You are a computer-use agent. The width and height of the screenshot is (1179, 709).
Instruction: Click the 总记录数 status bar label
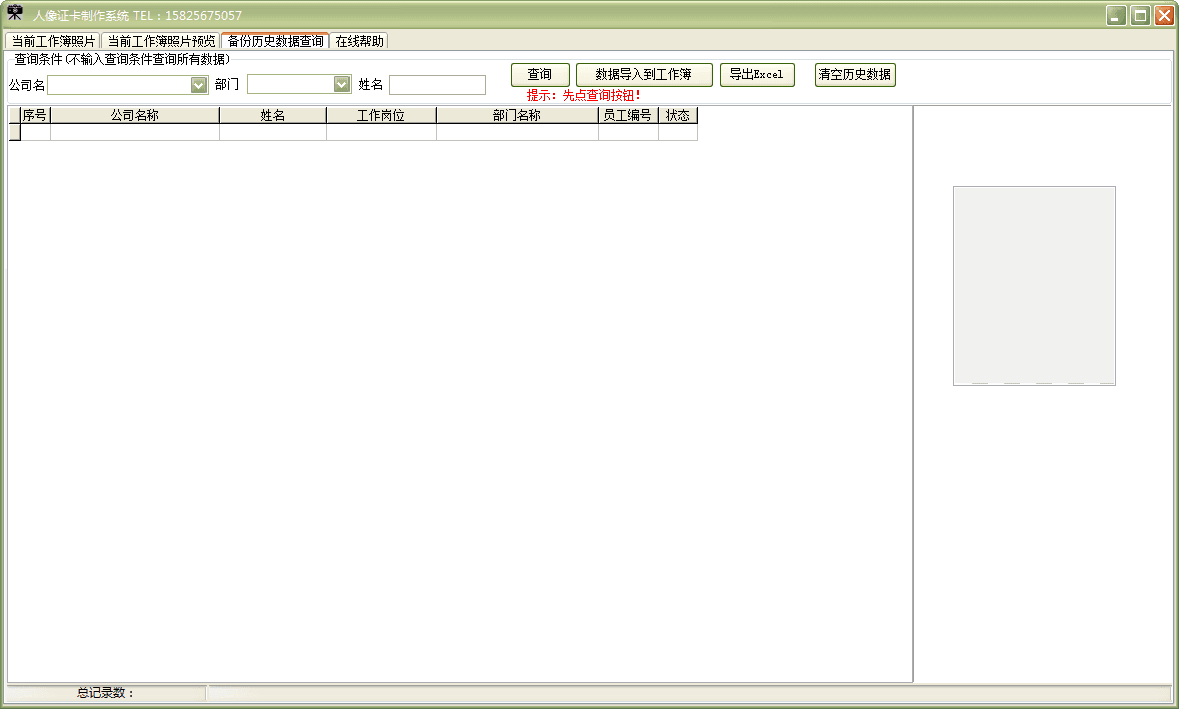coord(105,692)
